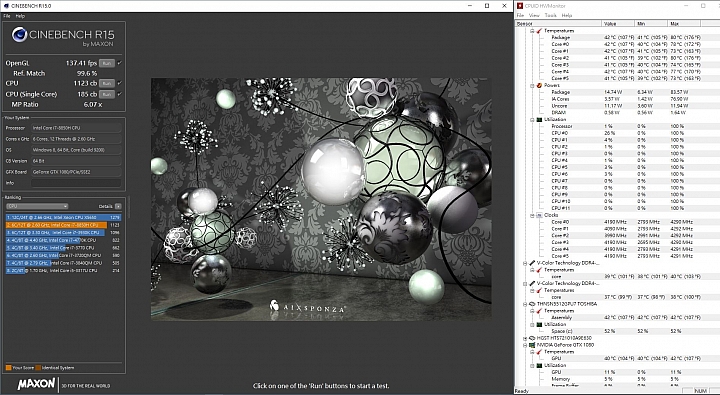Click the NVIDIA GeForce GTX 1080 device icon
The height and width of the screenshot is (395, 720).
pyautogui.click(x=532, y=344)
